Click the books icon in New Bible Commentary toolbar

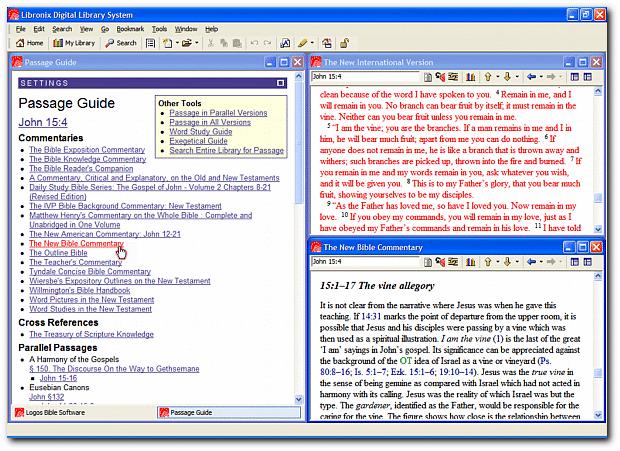471,262
